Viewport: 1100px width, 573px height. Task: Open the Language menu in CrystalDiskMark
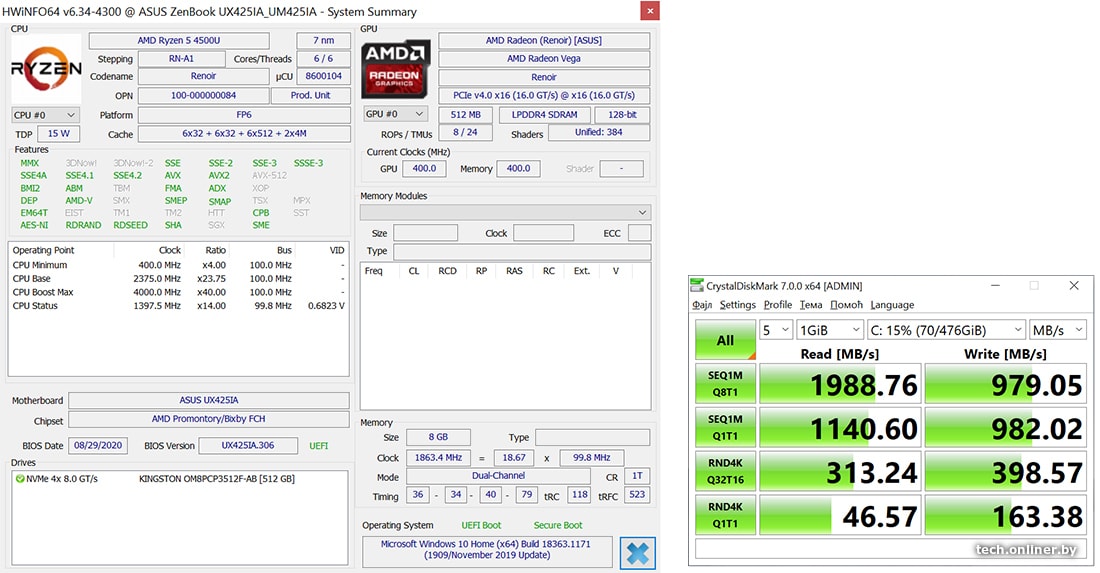pyautogui.click(x=892, y=305)
